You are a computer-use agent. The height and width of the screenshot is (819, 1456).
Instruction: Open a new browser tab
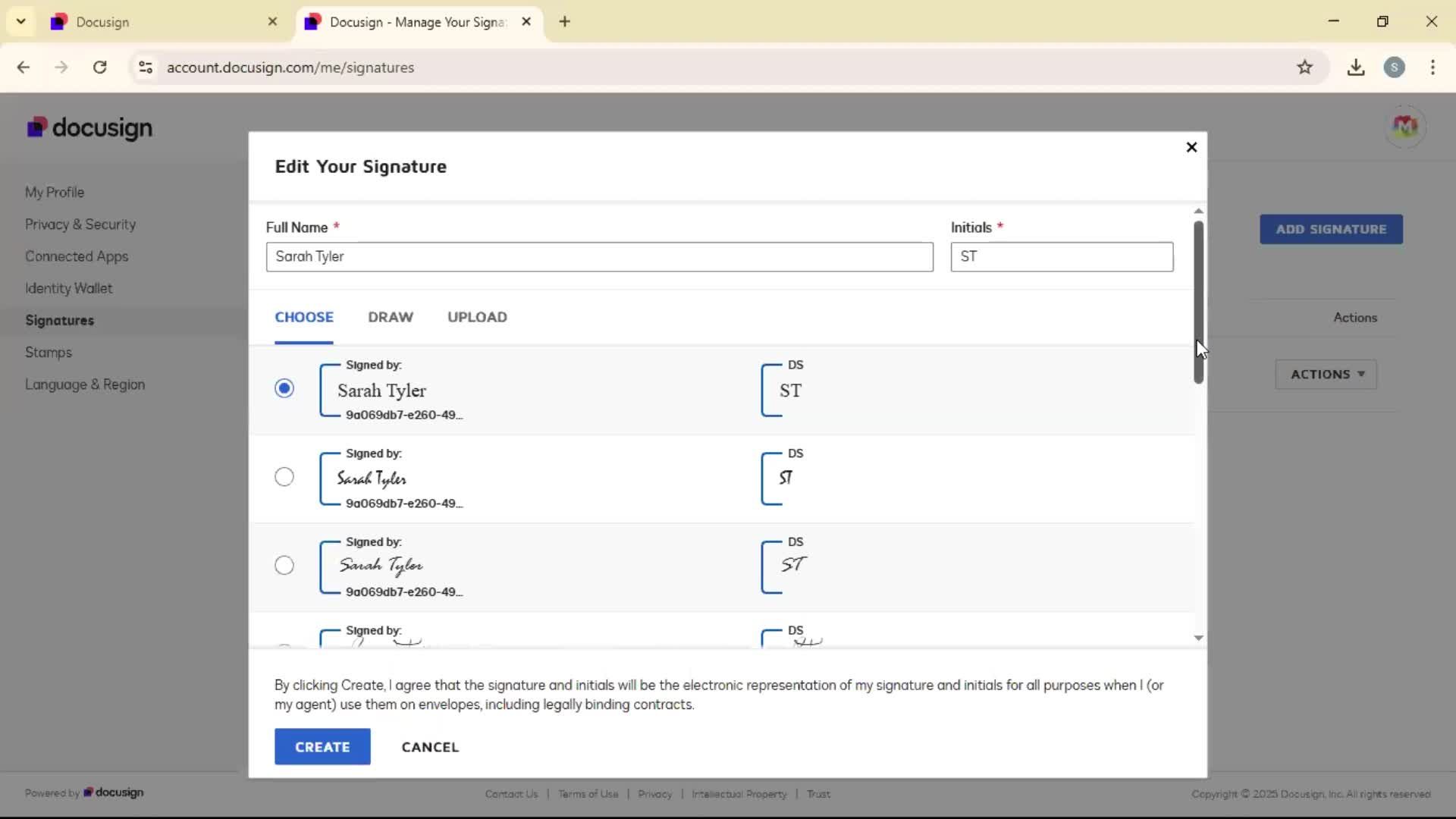[x=564, y=22]
